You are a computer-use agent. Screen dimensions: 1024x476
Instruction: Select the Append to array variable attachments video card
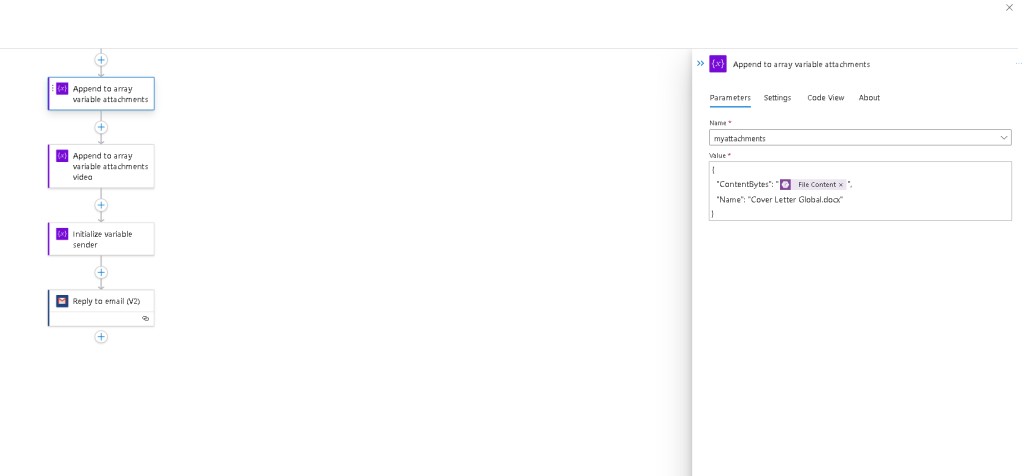click(x=101, y=166)
